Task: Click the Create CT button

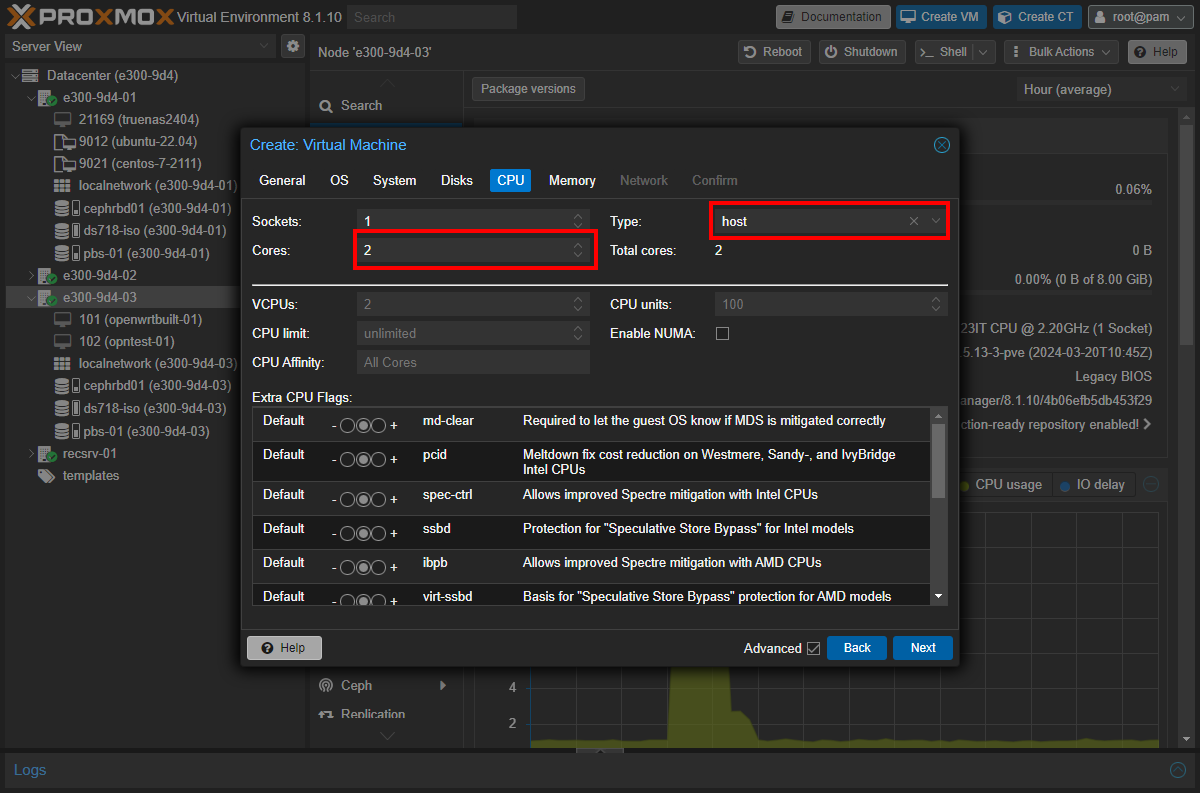Action: (1037, 17)
